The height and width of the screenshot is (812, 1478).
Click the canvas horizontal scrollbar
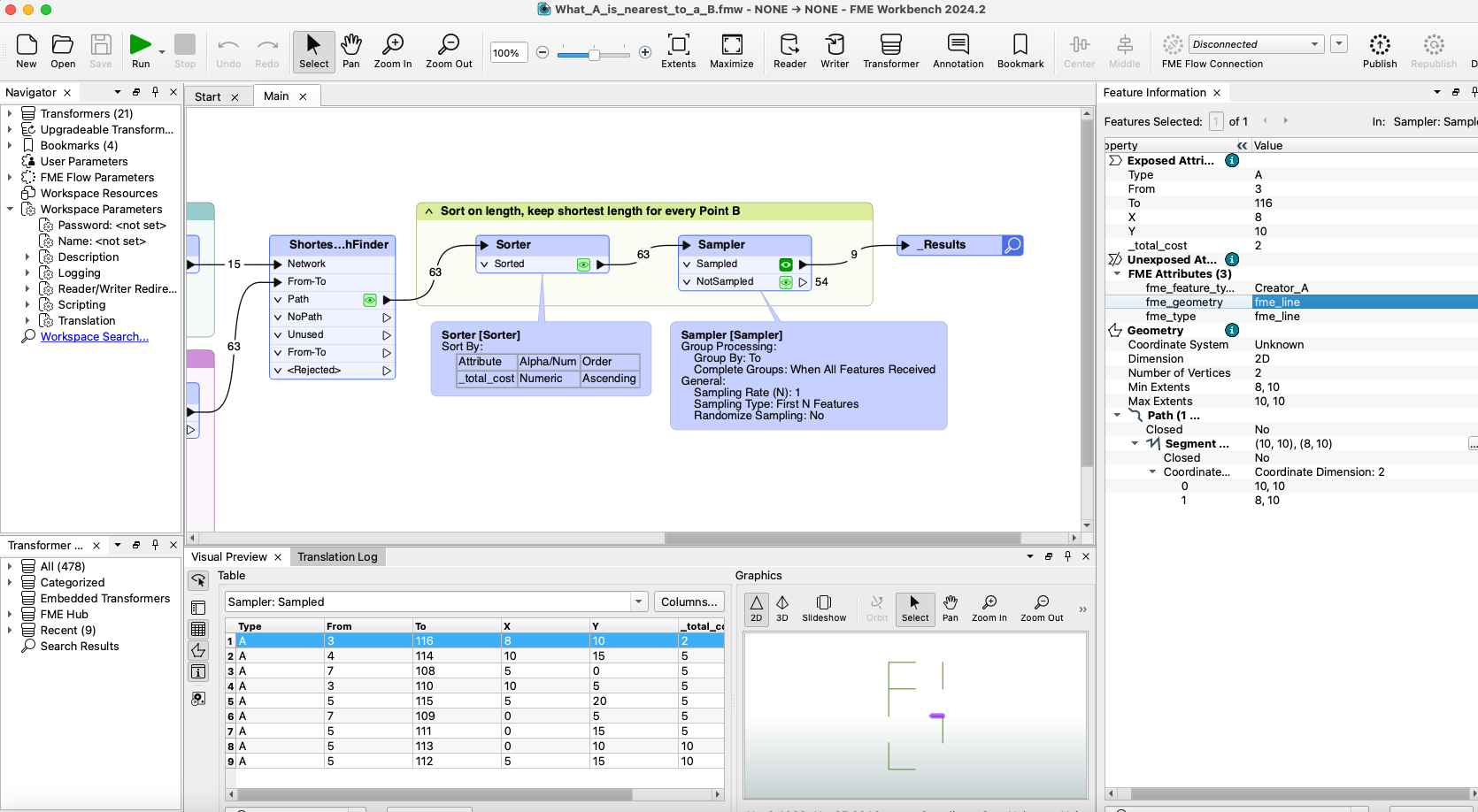tap(842, 538)
